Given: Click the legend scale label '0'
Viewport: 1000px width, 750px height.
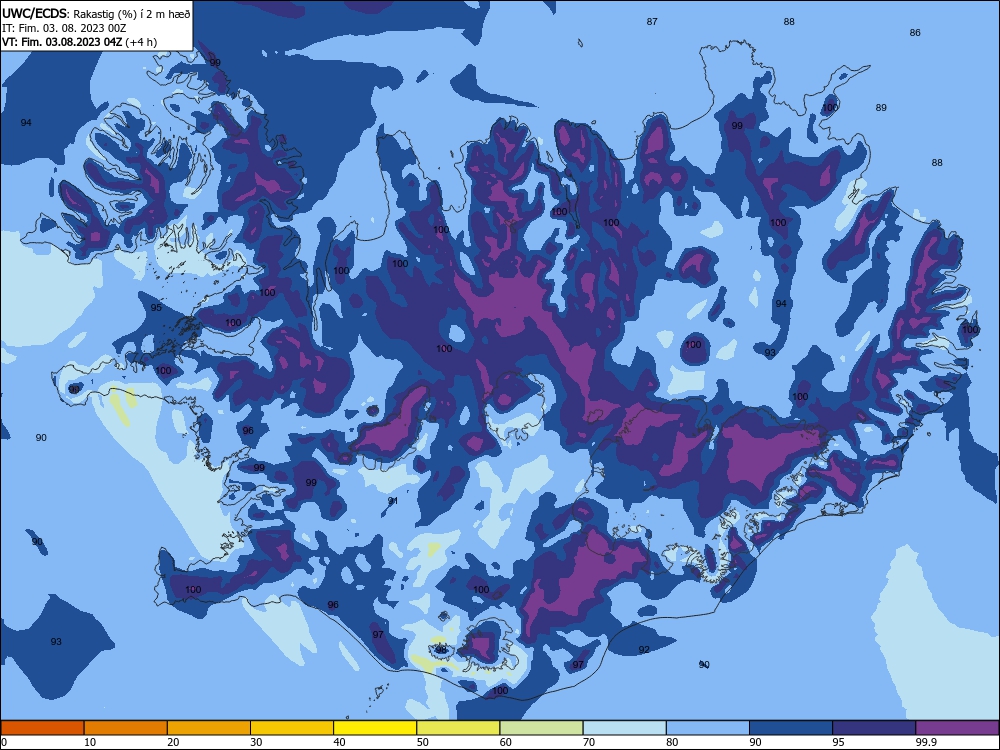Looking at the screenshot, I should (3, 742).
